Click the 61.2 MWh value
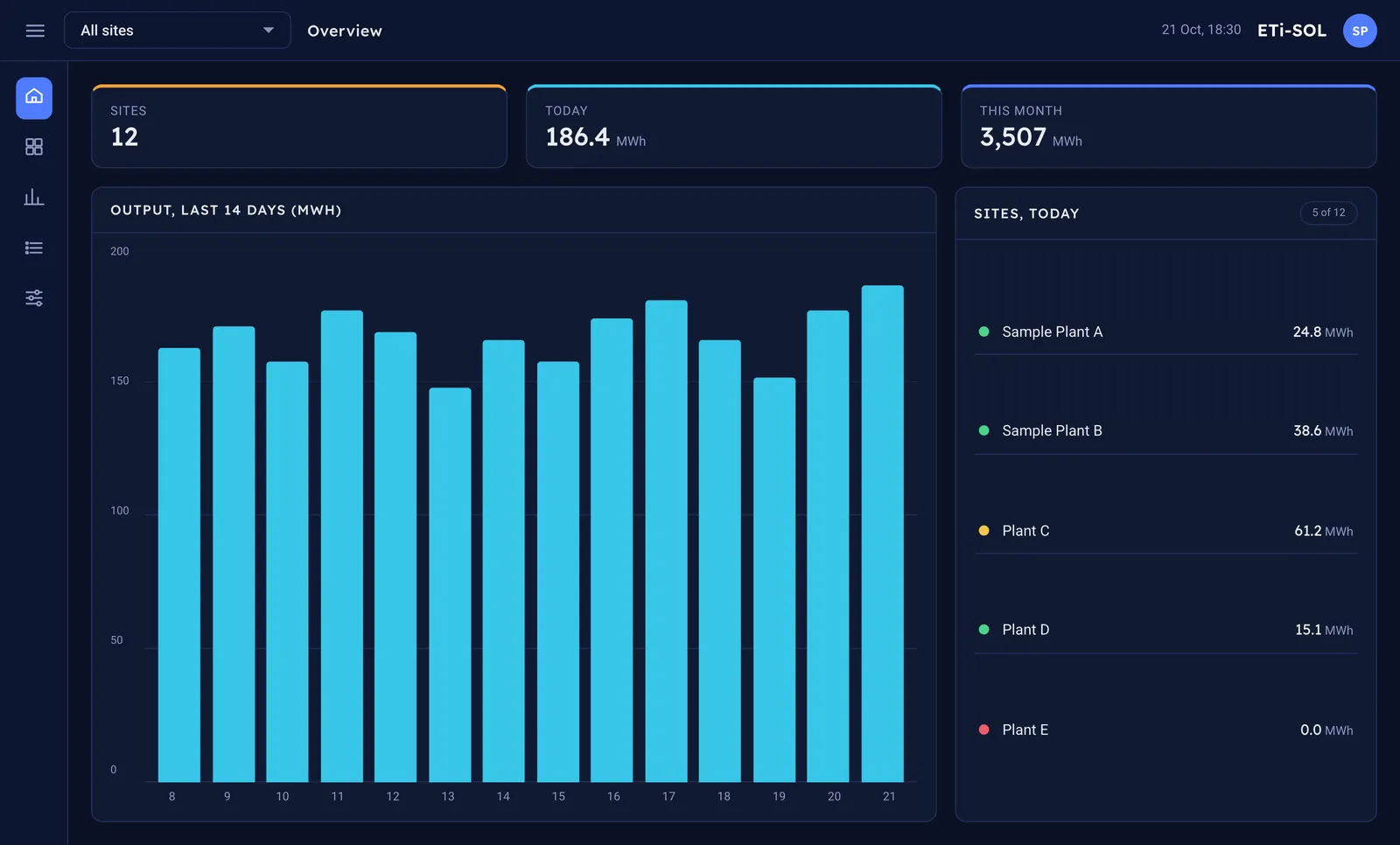The image size is (1400, 845). point(1324,531)
